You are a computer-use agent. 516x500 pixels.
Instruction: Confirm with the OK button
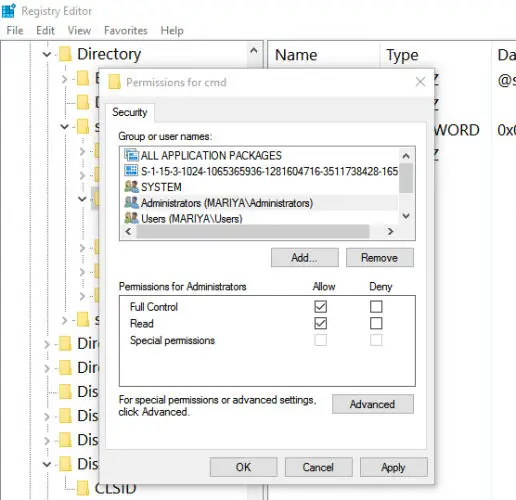coord(243,467)
